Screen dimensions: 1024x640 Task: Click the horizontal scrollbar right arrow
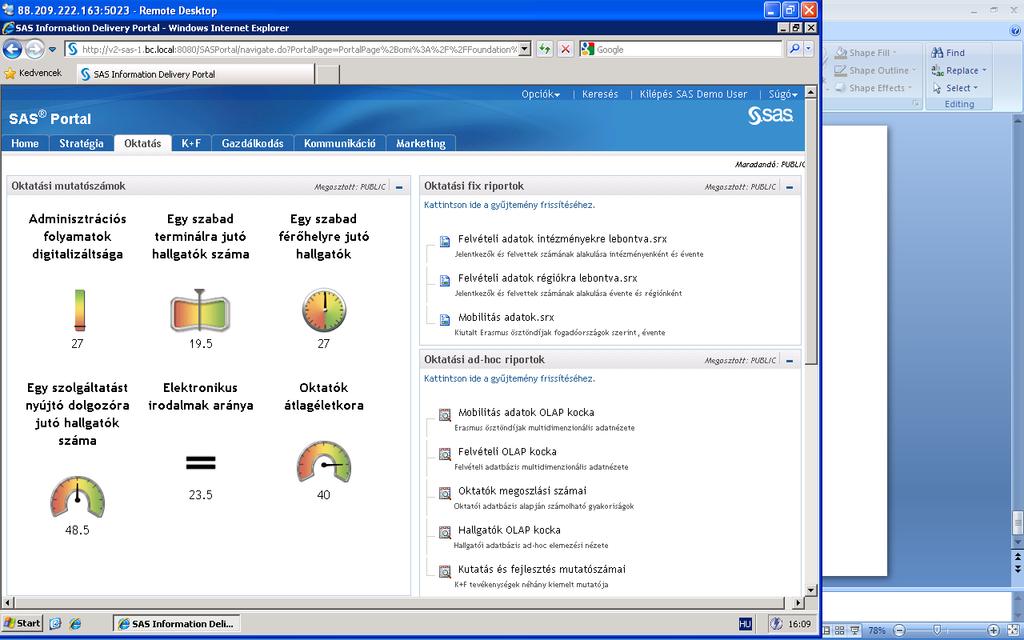(798, 602)
